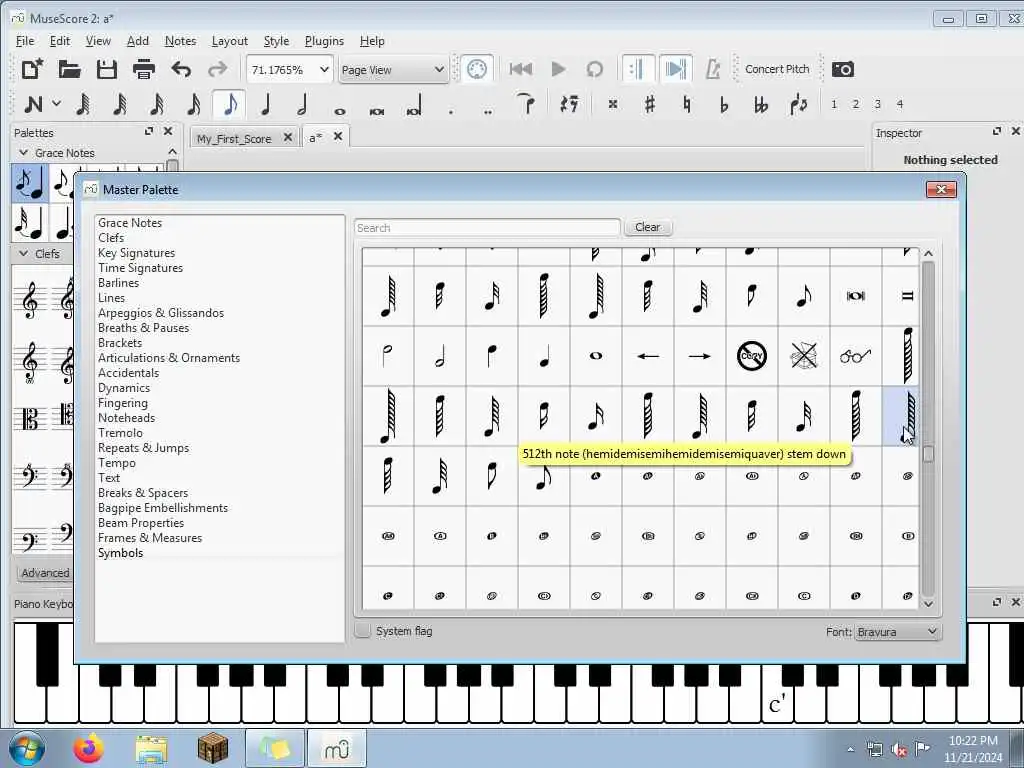Flip note stem direction
Screen dimensions: 1024x768
pos(798,104)
